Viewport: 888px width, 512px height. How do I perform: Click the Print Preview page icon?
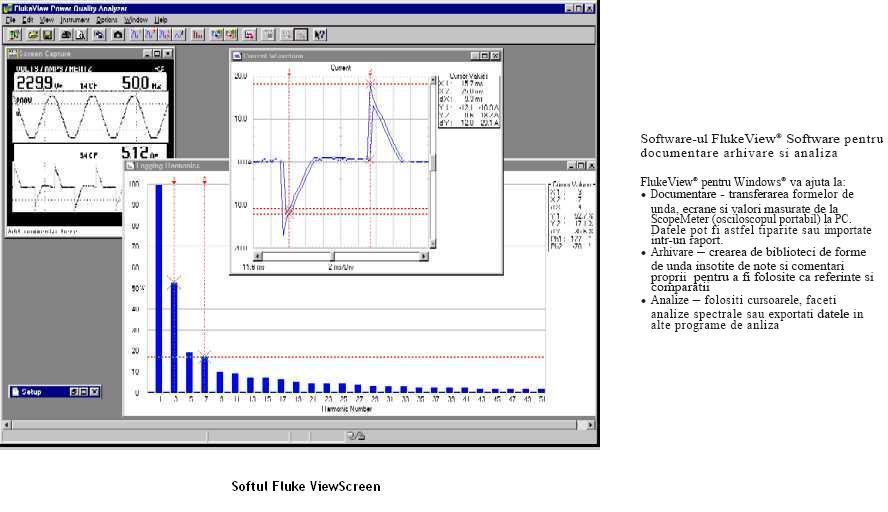[81, 35]
